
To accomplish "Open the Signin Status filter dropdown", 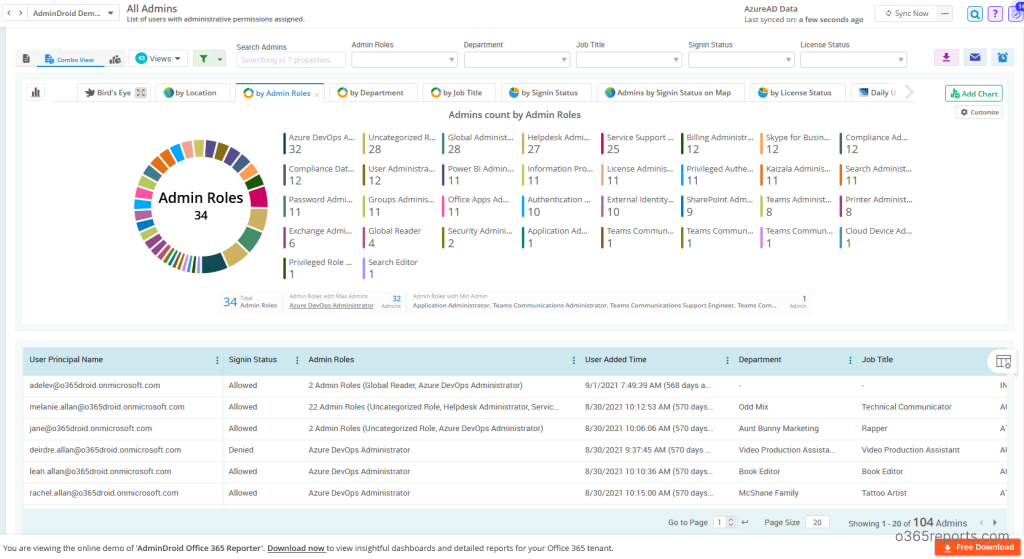I will click(741, 59).
